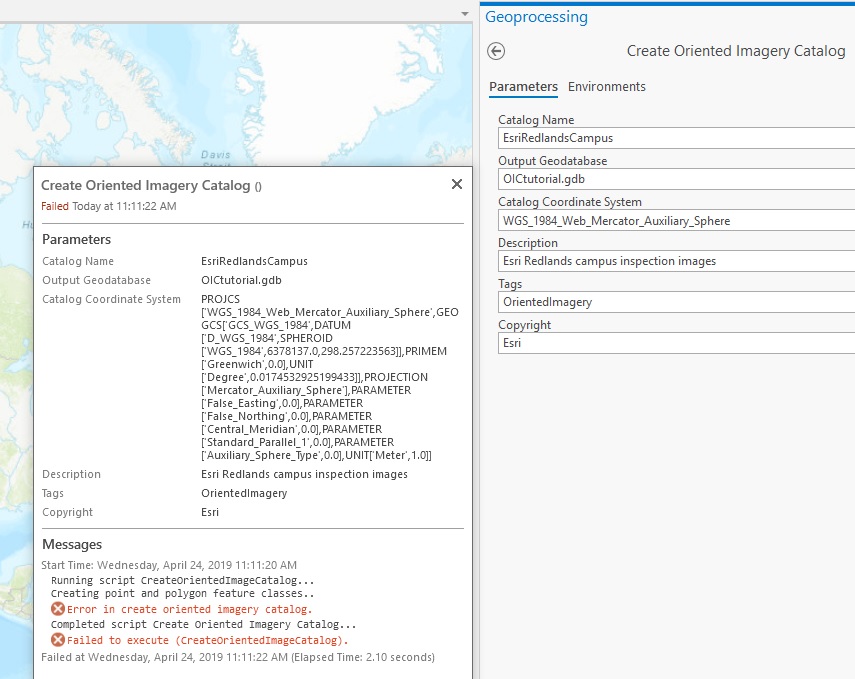
Task: Click OrientedImagery value in the popup
Action: (244, 493)
